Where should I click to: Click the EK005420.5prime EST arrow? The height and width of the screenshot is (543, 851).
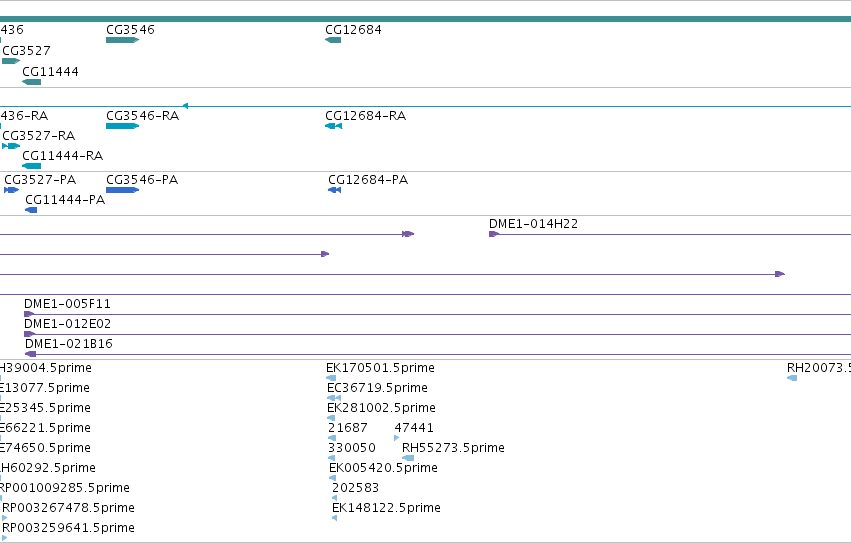click(x=333, y=478)
